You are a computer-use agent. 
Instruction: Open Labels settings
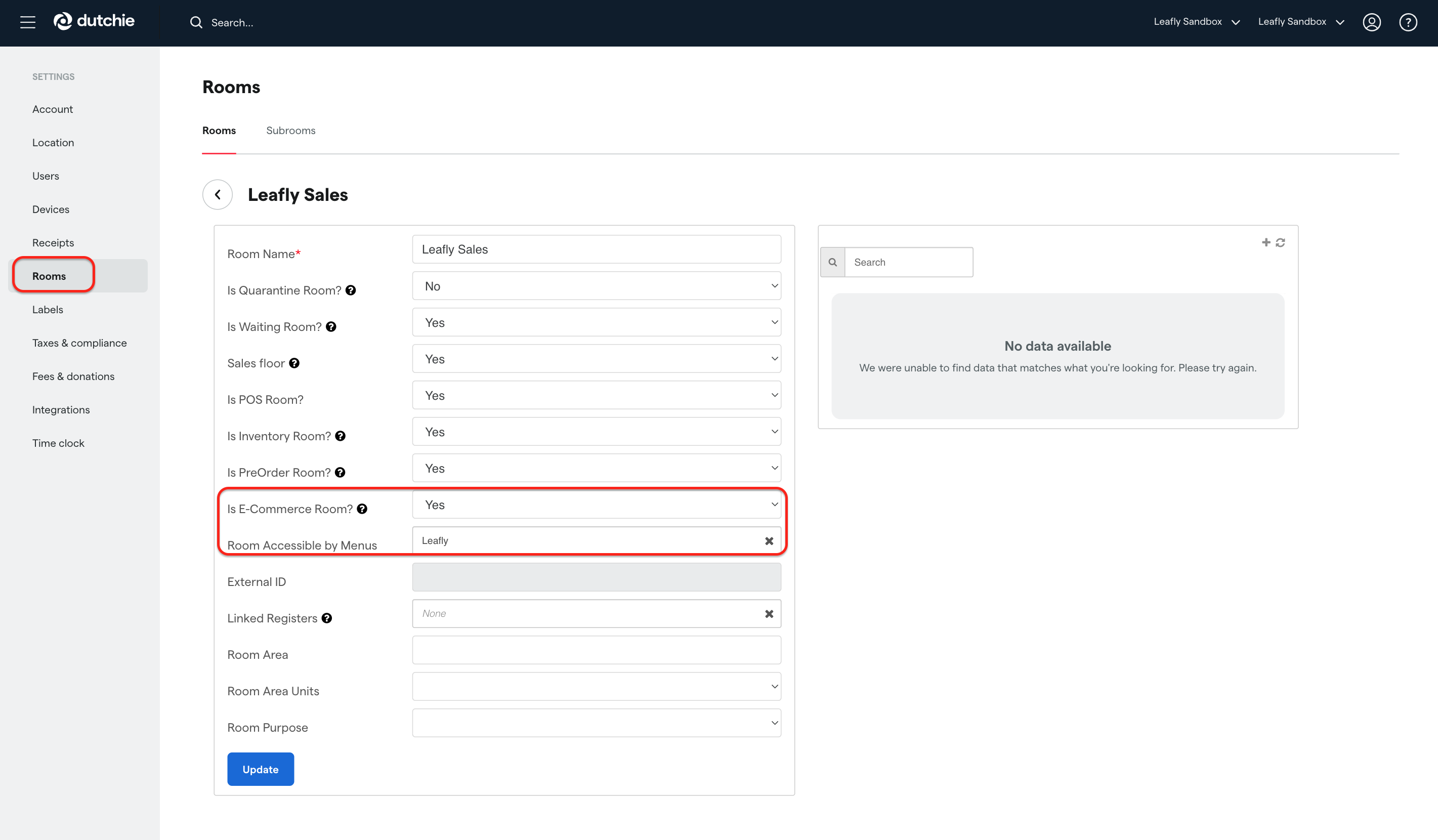click(x=48, y=309)
